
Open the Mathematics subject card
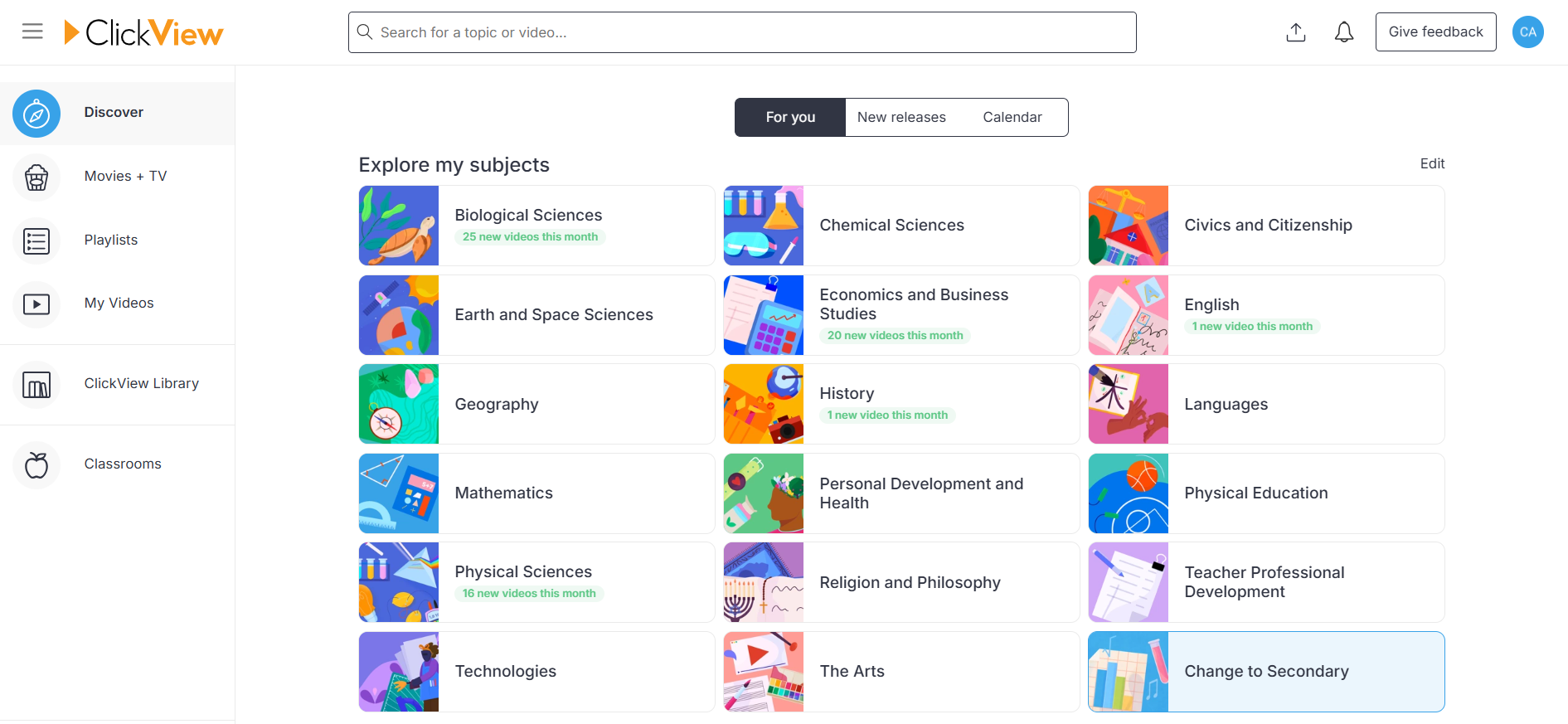[x=536, y=493]
